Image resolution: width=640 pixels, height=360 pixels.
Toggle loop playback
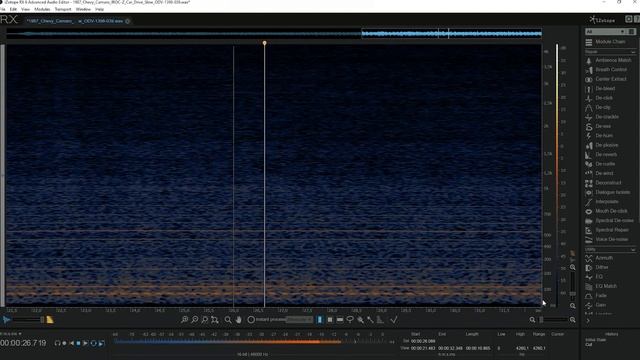(93, 344)
